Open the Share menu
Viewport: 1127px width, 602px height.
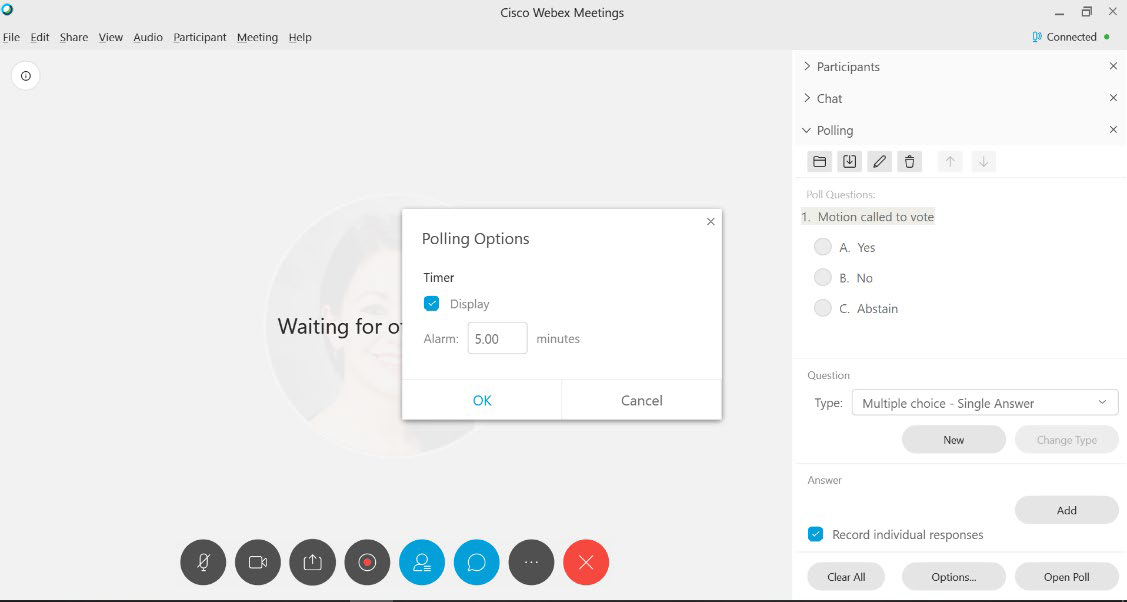click(x=73, y=37)
